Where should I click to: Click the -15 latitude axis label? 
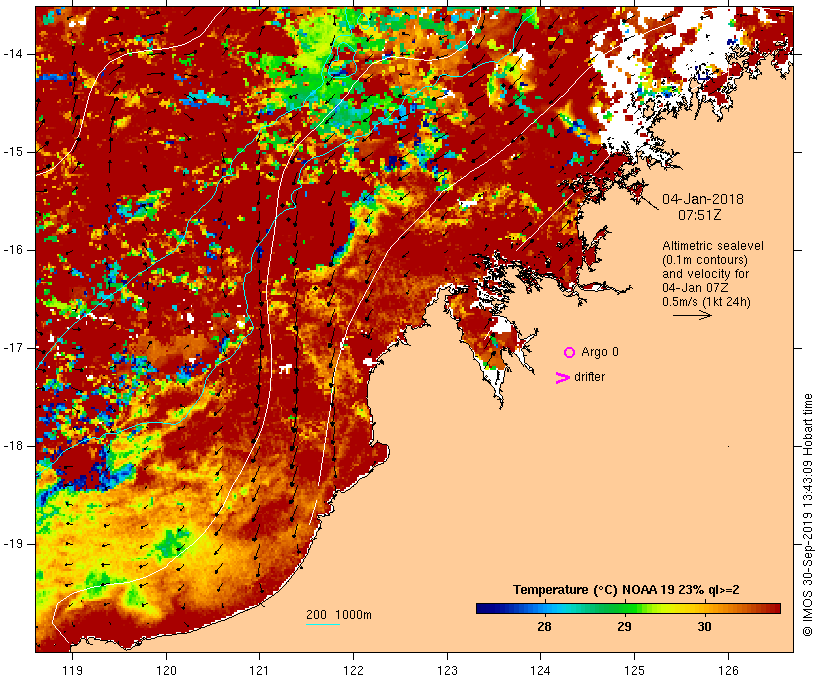(12, 152)
